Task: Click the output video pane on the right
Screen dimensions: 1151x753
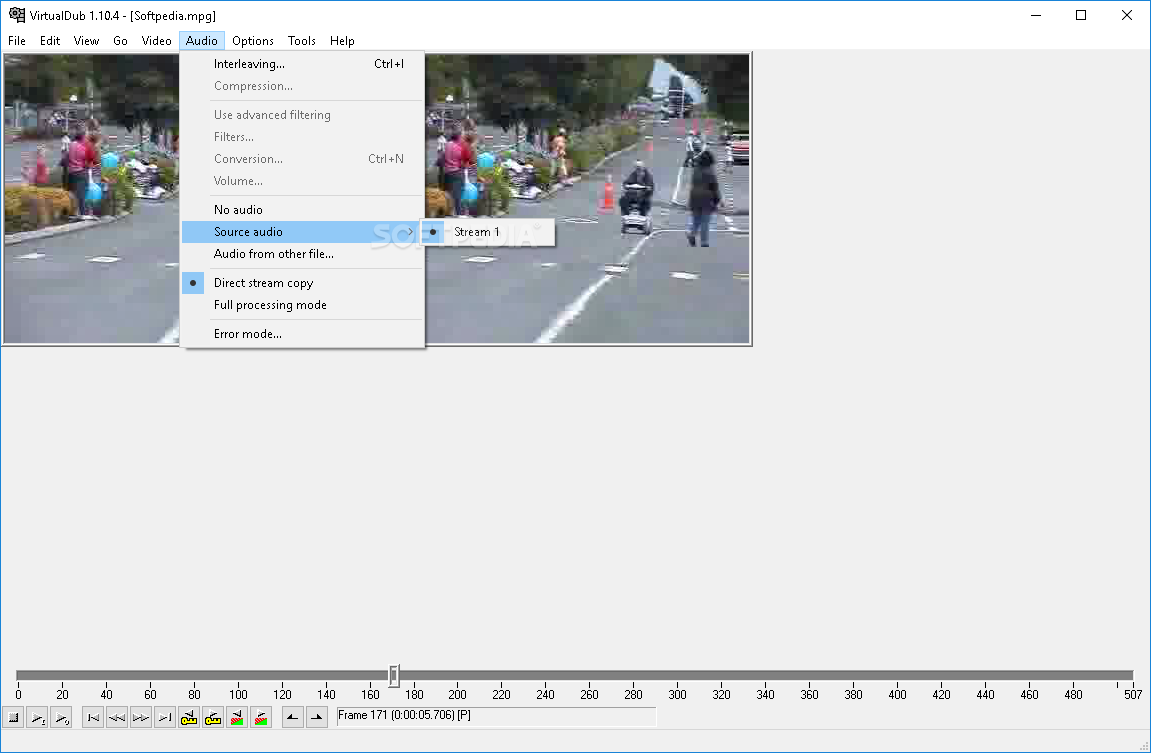Action: [x=588, y=199]
